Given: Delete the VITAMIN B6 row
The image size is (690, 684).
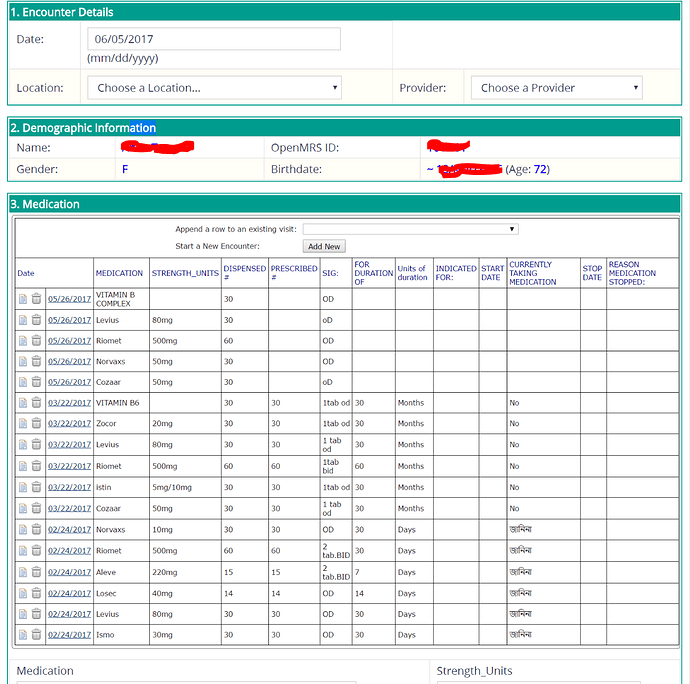Looking at the screenshot, I should (37, 402).
